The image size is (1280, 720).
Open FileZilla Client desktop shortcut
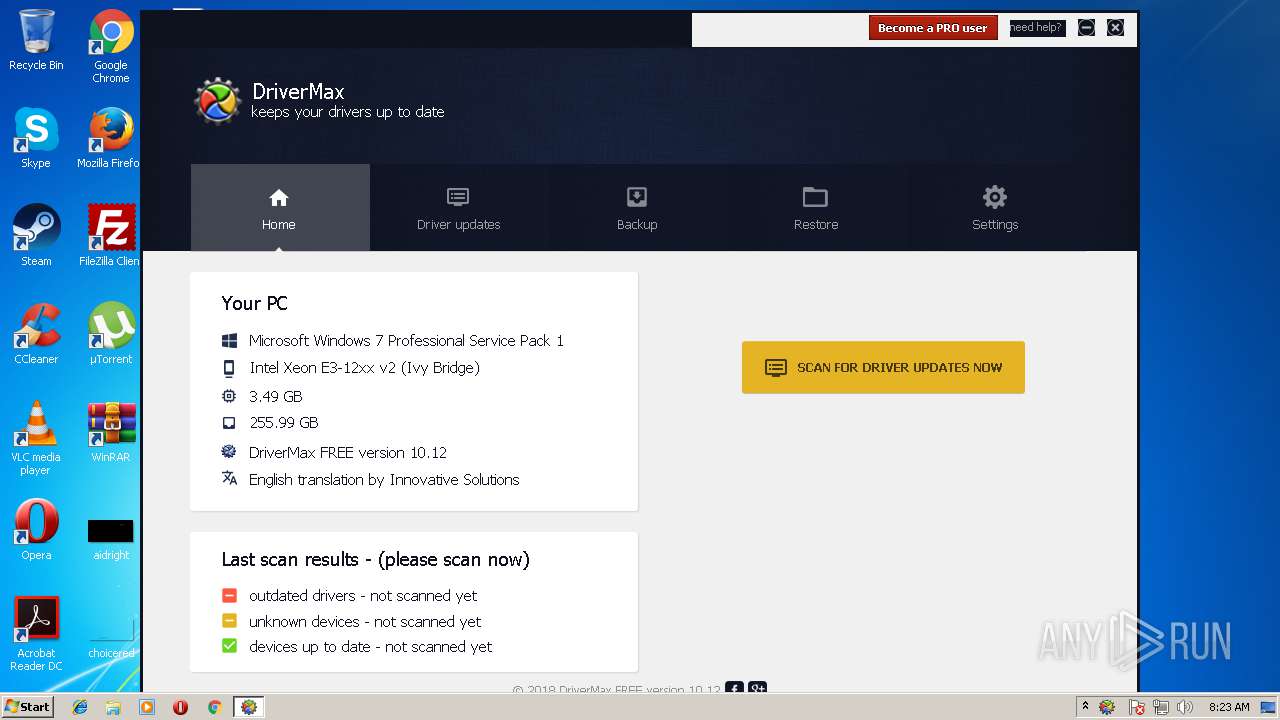[110, 236]
